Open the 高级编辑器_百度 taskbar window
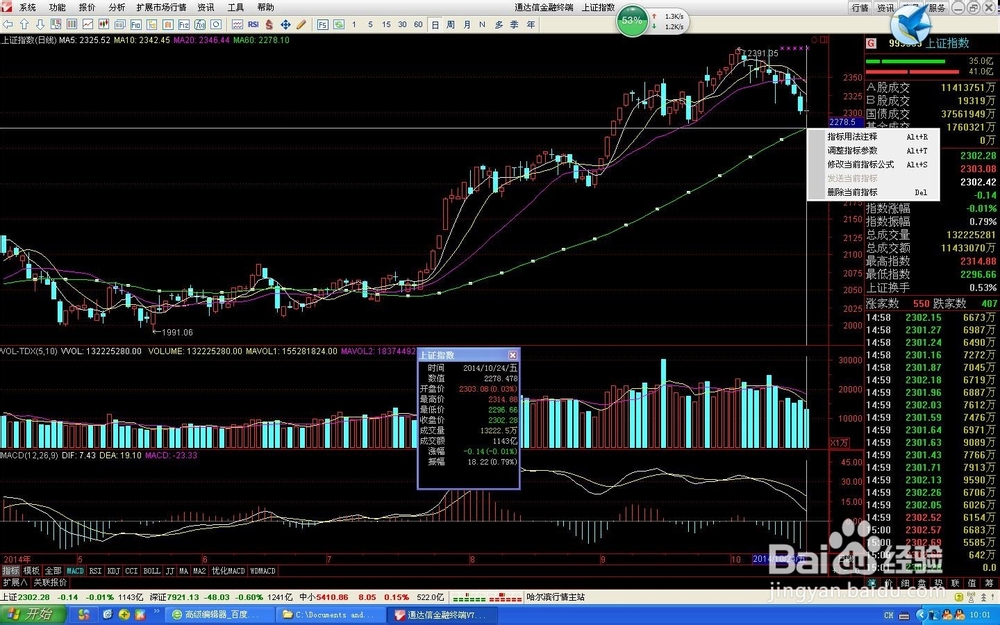The width and height of the screenshot is (1000, 625). (220, 615)
